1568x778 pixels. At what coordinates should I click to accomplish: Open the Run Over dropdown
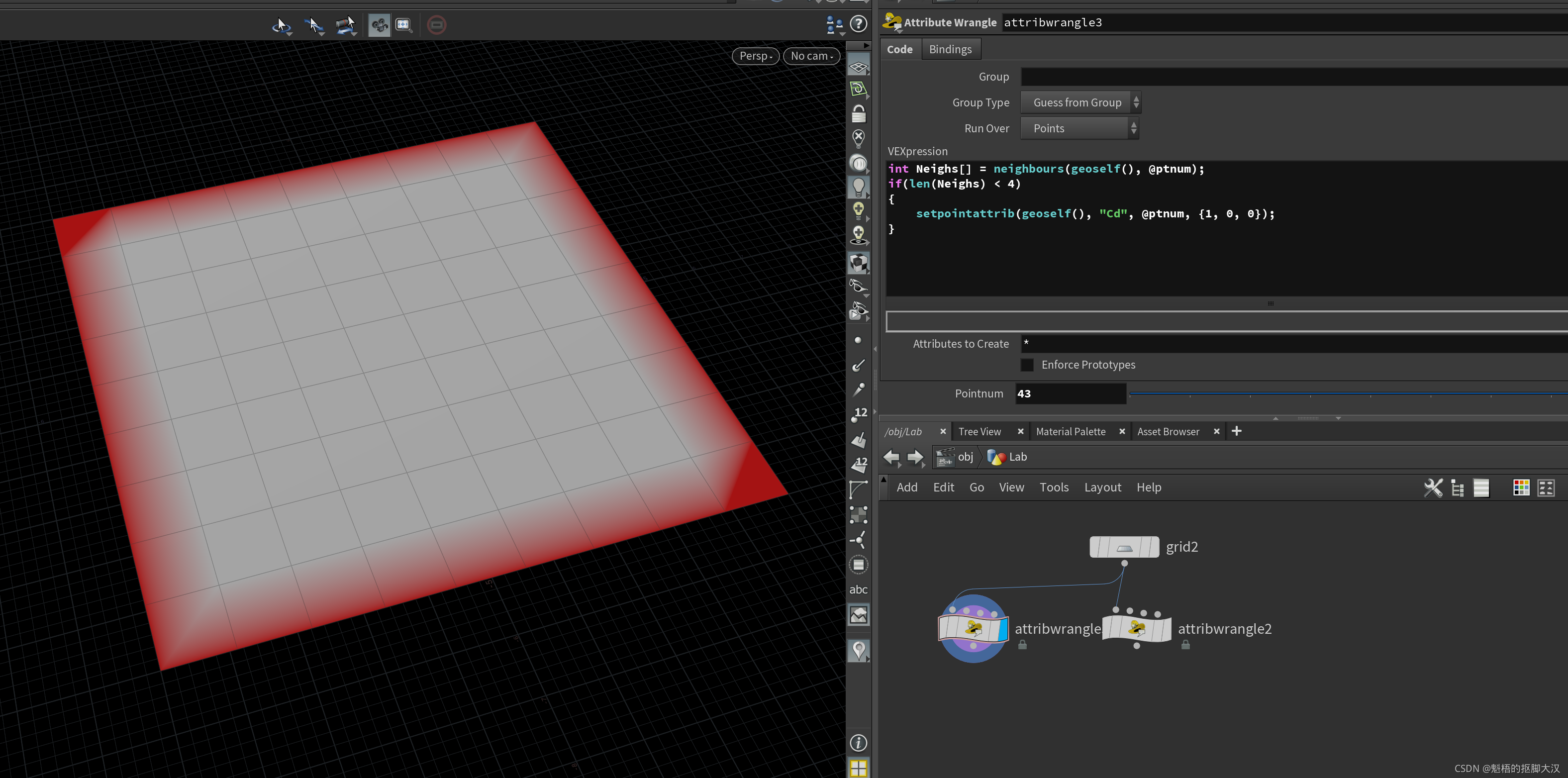1078,128
